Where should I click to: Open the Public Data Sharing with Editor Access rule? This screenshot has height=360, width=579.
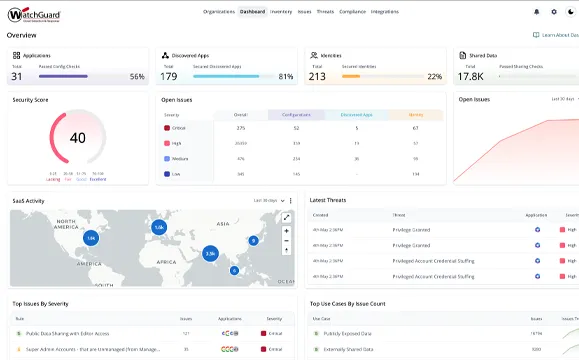click(x=68, y=333)
